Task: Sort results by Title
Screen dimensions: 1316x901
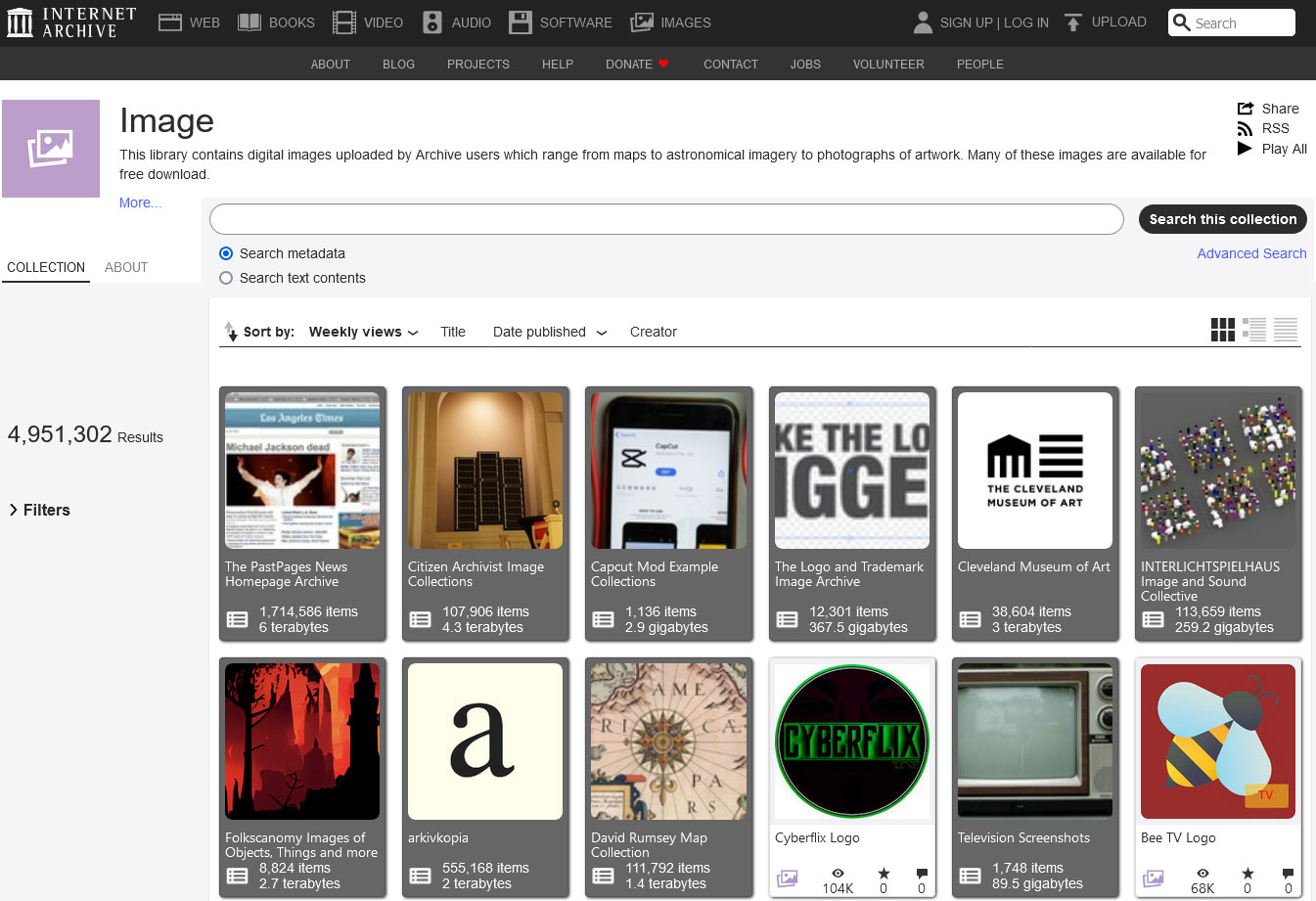Action: 453,332
